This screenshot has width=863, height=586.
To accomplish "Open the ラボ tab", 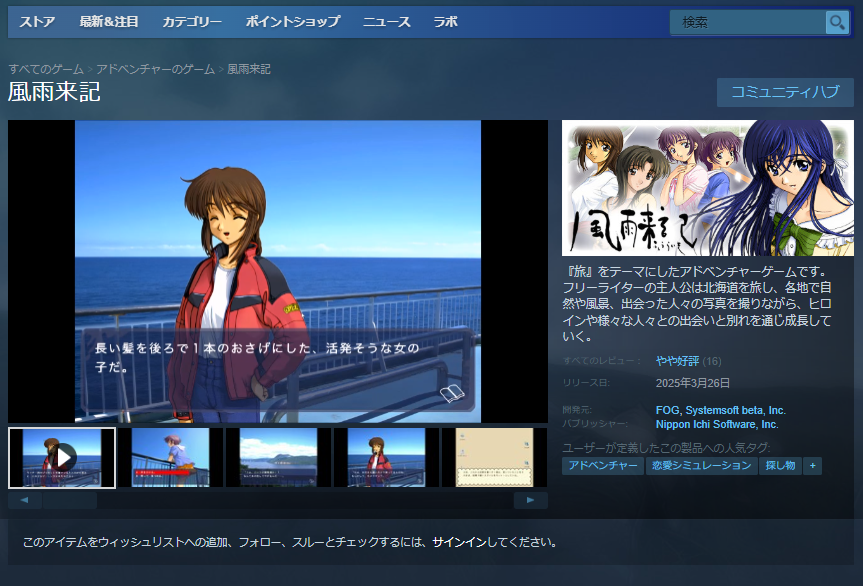I will [445, 22].
